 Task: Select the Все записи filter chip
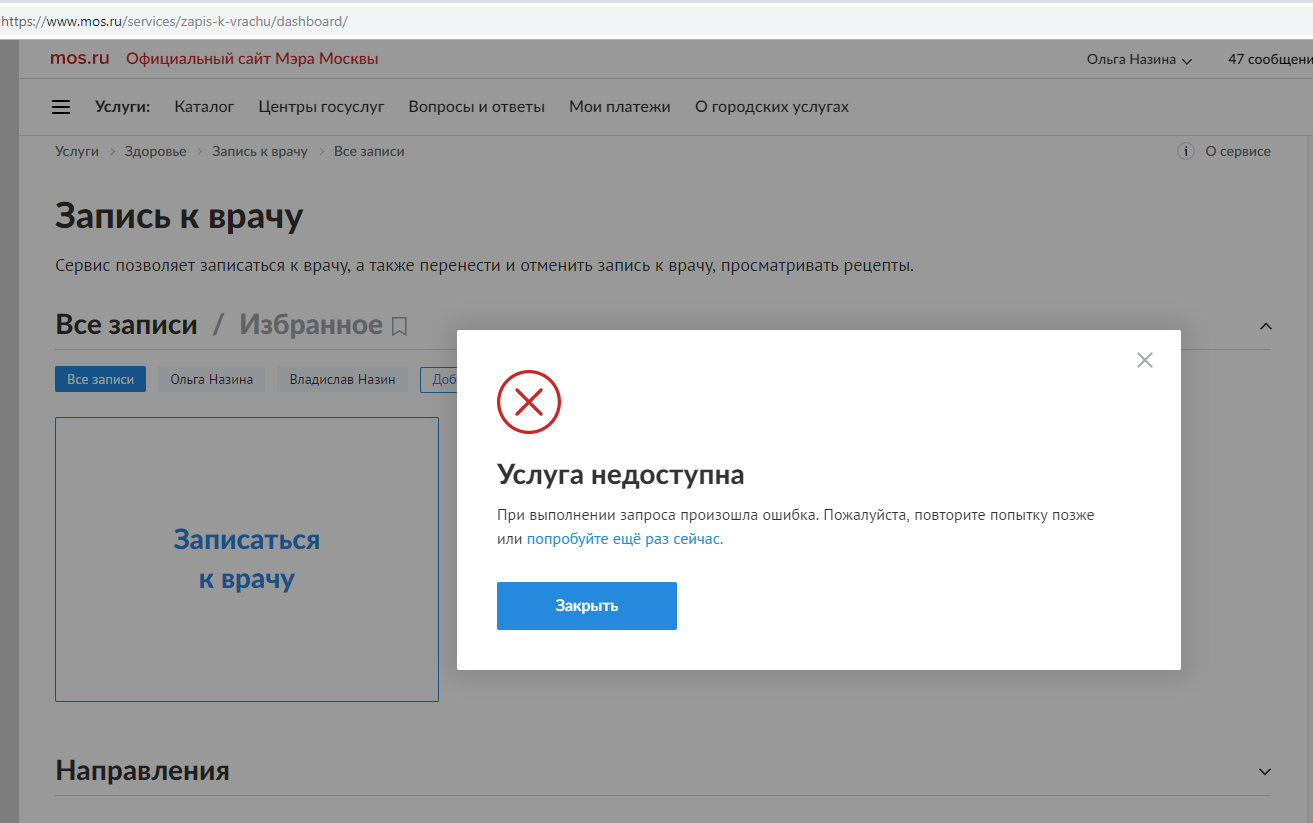click(100, 379)
